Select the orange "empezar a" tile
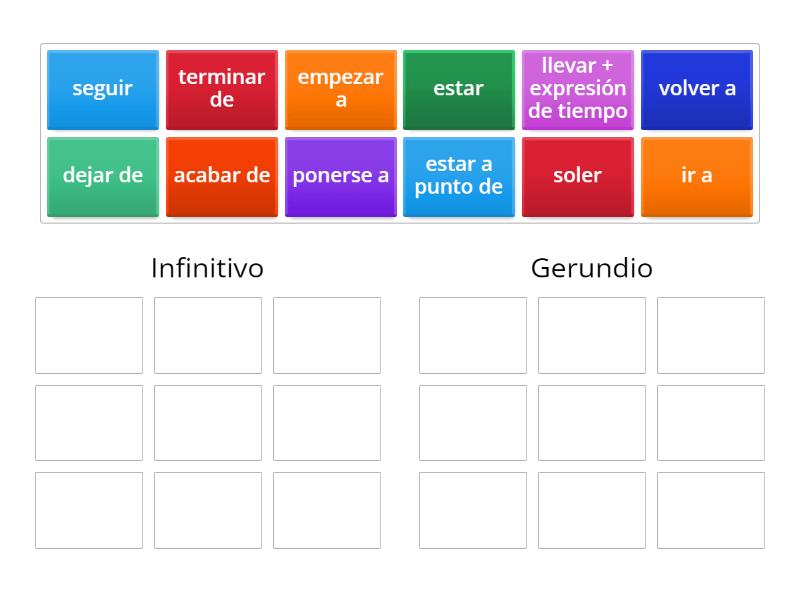800x600 pixels. pyautogui.click(x=340, y=89)
